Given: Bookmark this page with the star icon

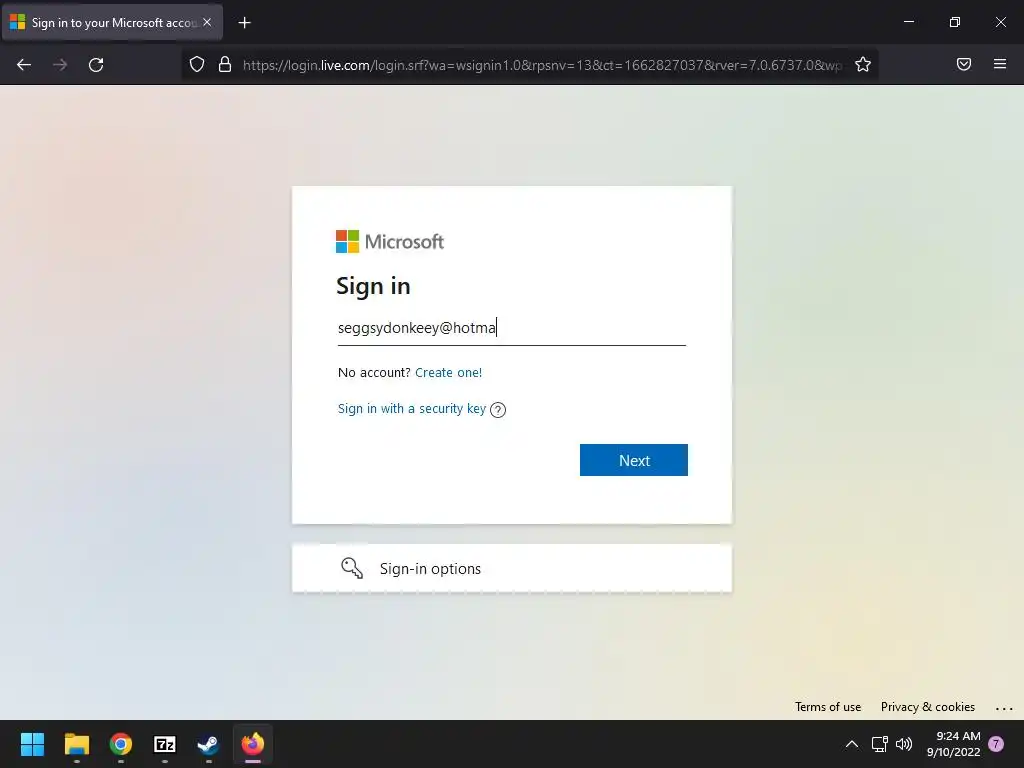Looking at the screenshot, I should pyautogui.click(x=863, y=64).
